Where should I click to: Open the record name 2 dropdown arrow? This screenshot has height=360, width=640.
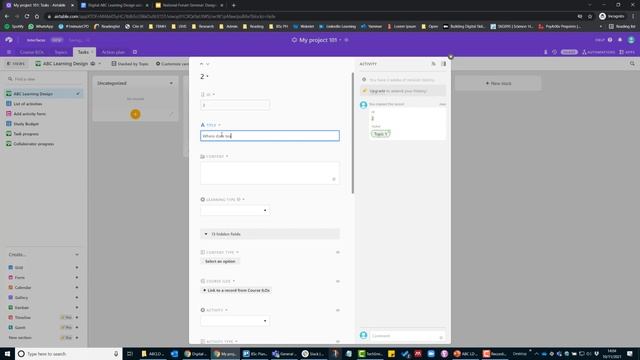(207, 76)
